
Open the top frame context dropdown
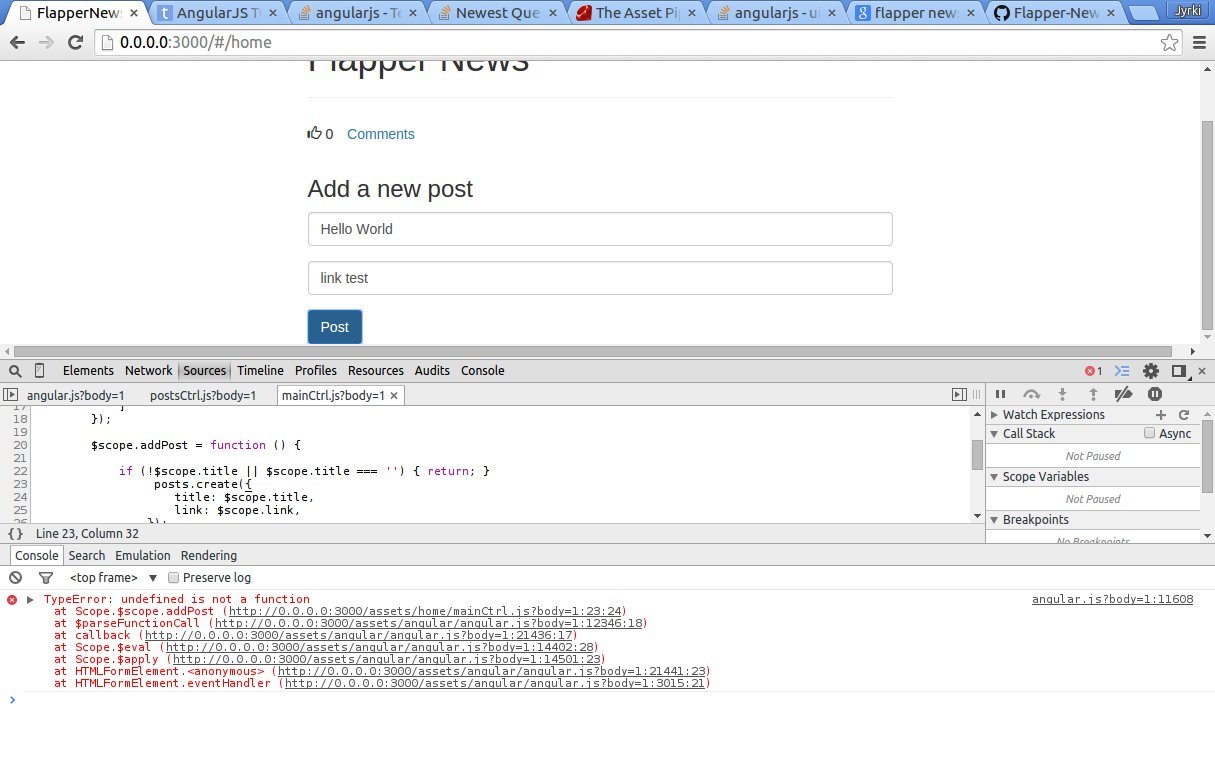pyautogui.click(x=113, y=578)
